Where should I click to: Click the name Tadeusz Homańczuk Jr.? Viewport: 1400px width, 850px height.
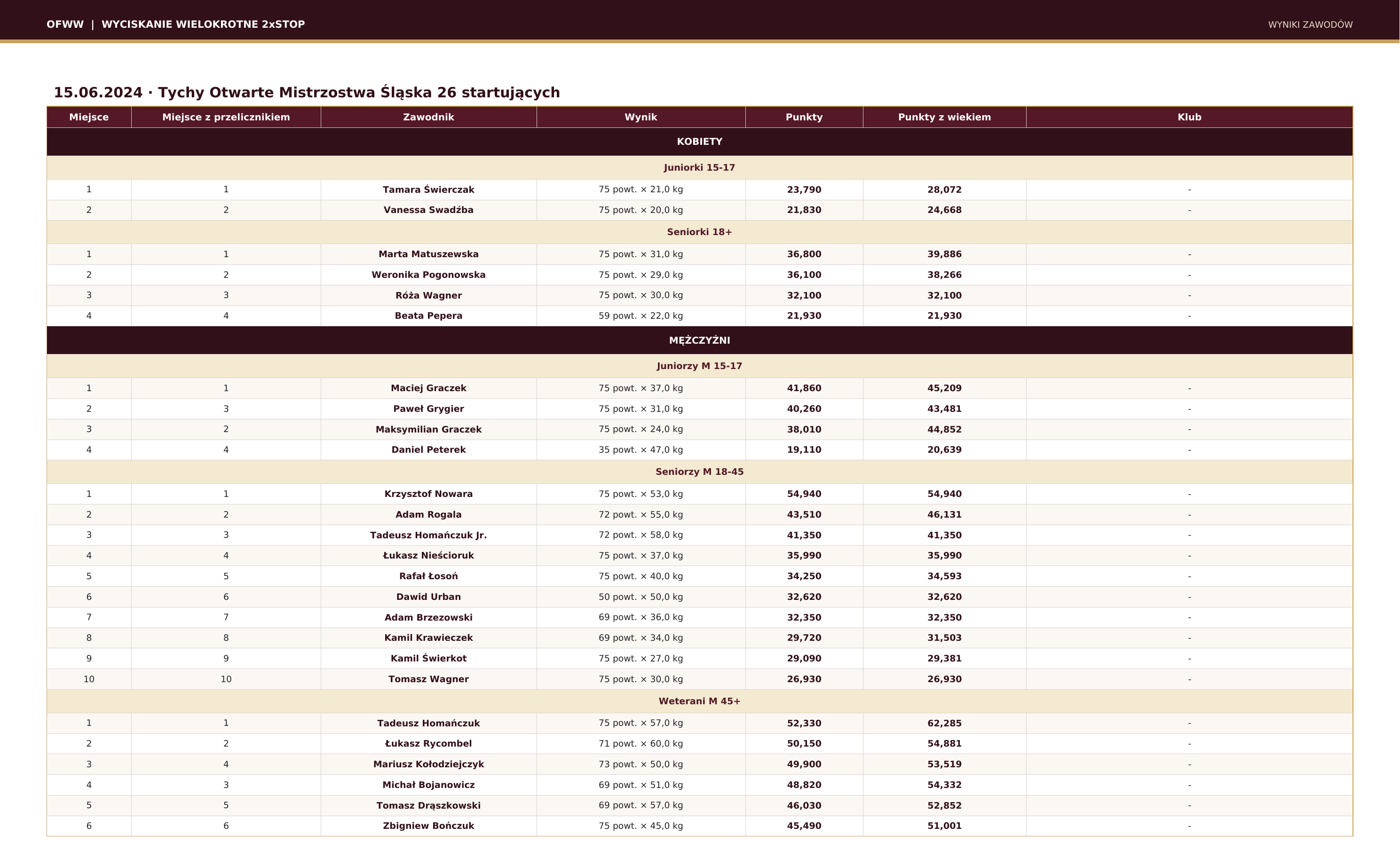pyautogui.click(x=428, y=535)
